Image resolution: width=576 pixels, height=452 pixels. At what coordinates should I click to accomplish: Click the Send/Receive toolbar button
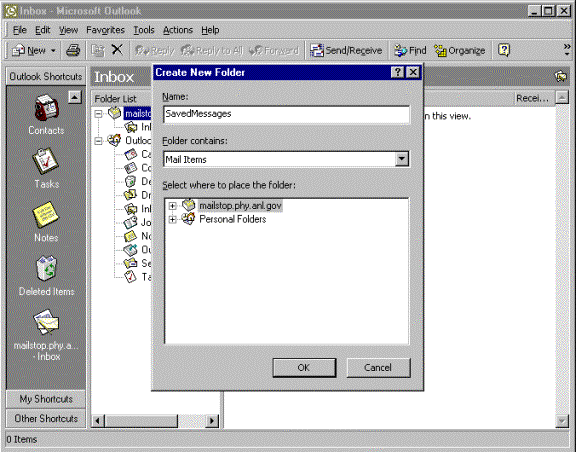(346, 50)
